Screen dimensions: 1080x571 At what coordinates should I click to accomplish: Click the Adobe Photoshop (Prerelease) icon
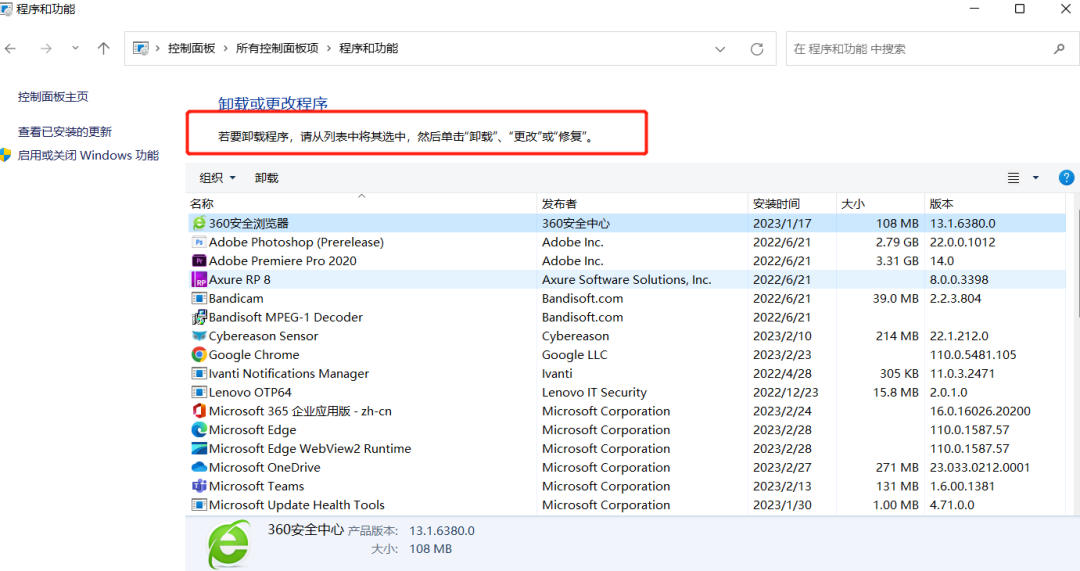pos(198,242)
